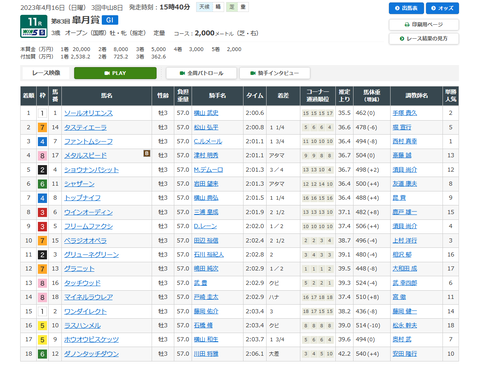Click the 調教師名 column header

[x=417, y=96]
